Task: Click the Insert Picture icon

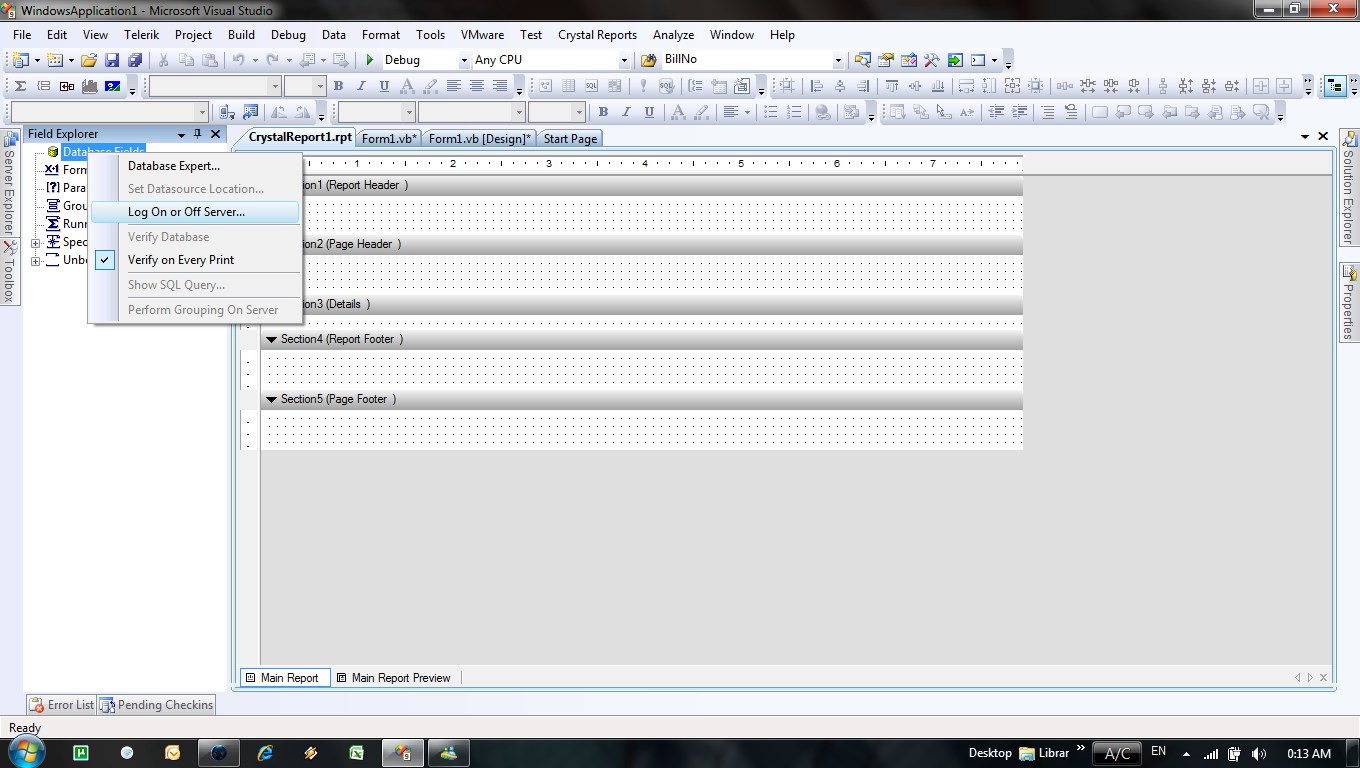Action: click(x=112, y=86)
